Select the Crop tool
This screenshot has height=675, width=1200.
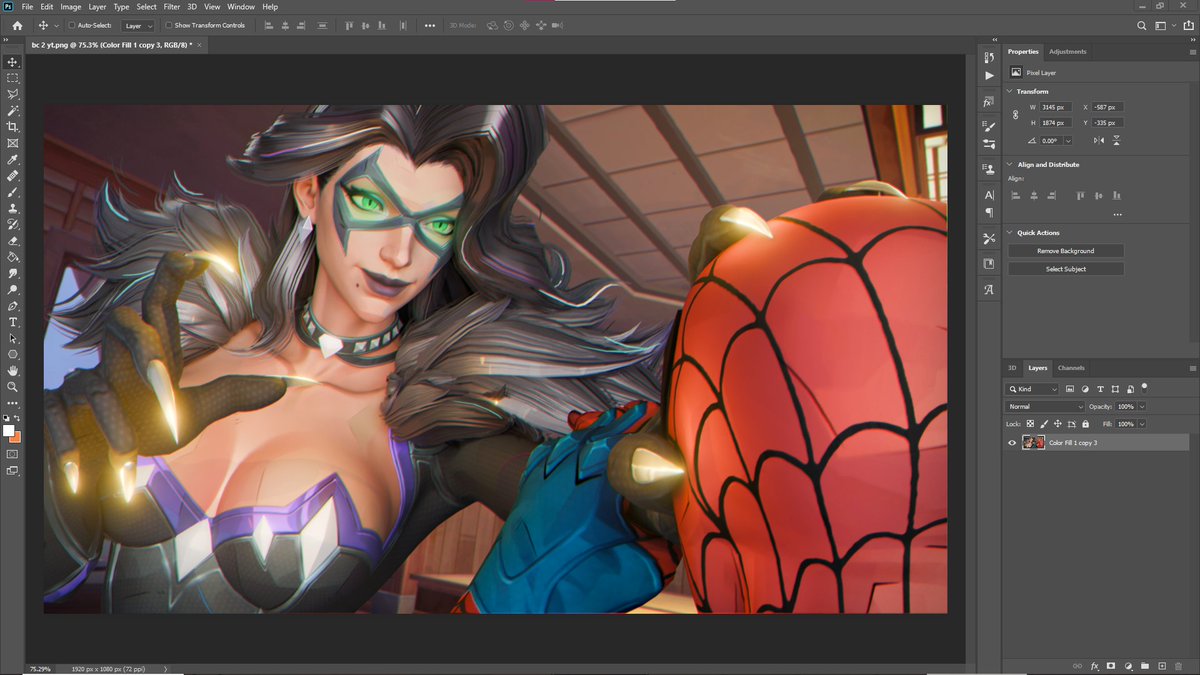point(13,127)
